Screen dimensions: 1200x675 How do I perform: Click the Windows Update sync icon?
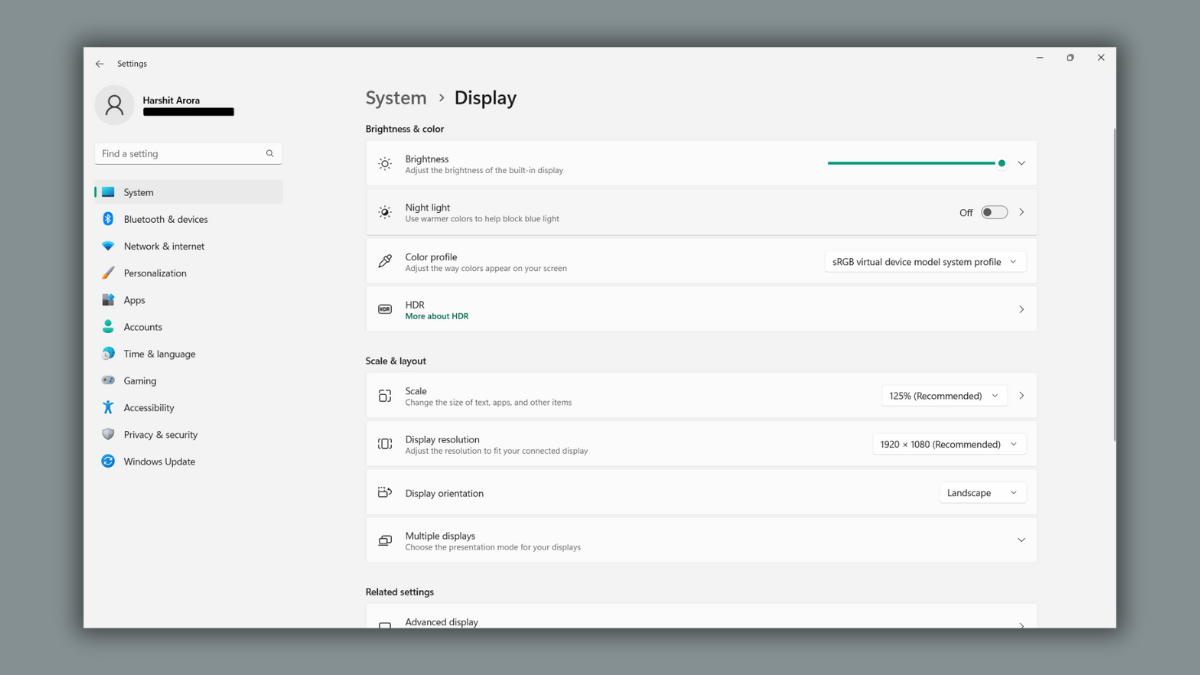pos(108,462)
